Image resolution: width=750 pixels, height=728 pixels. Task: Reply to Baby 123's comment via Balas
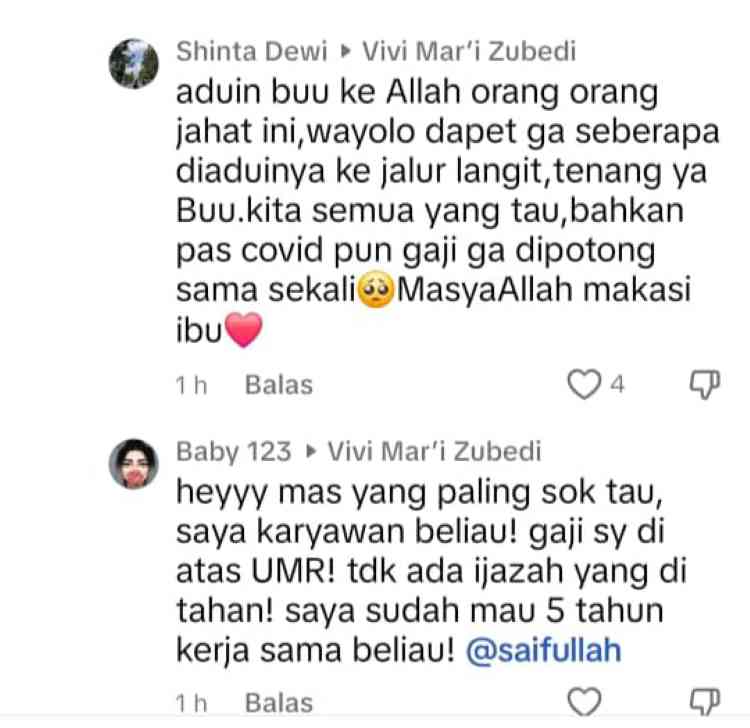click(x=279, y=703)
